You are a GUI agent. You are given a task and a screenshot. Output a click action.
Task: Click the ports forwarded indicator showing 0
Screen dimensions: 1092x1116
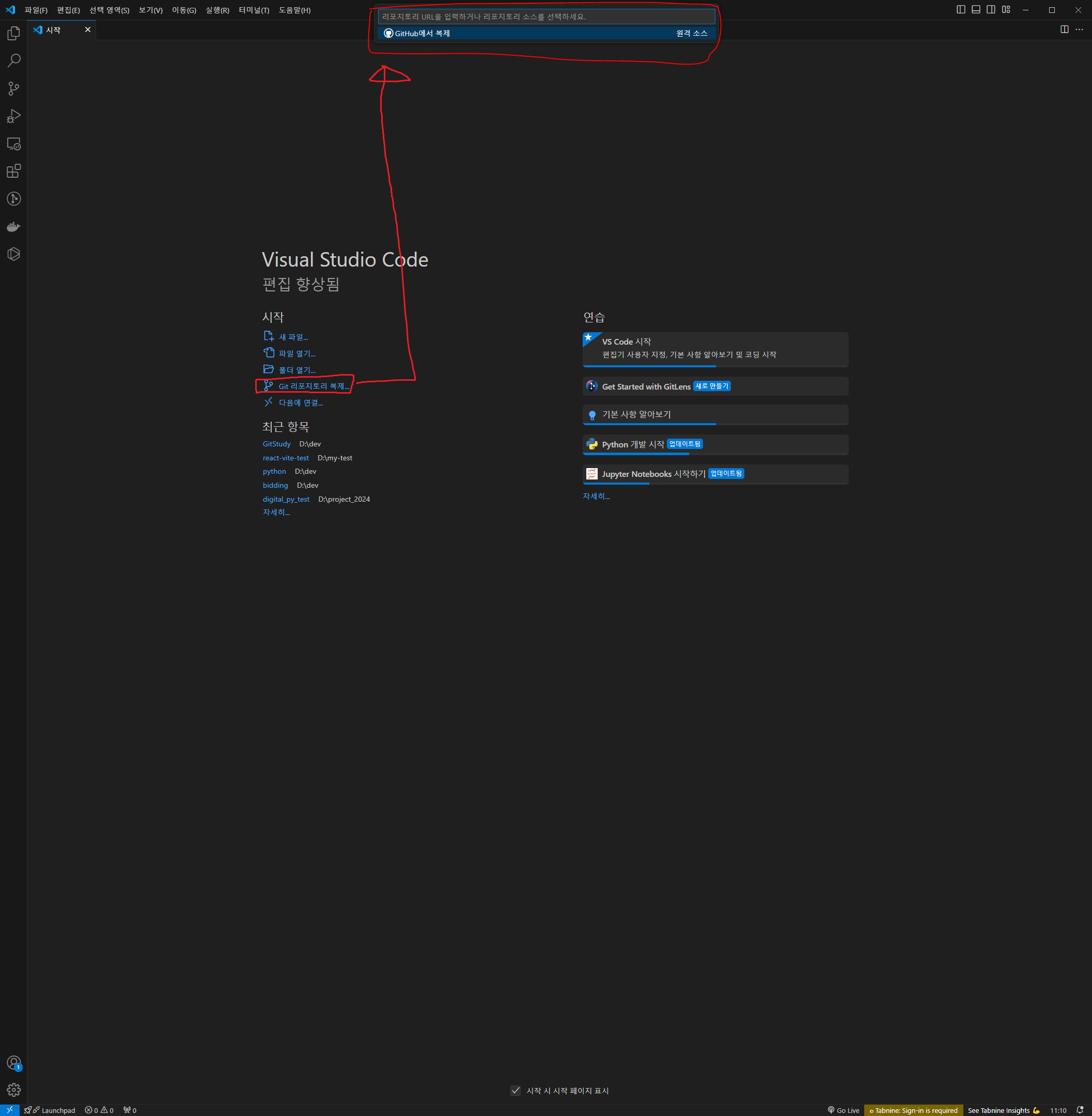coord(130,1110)
